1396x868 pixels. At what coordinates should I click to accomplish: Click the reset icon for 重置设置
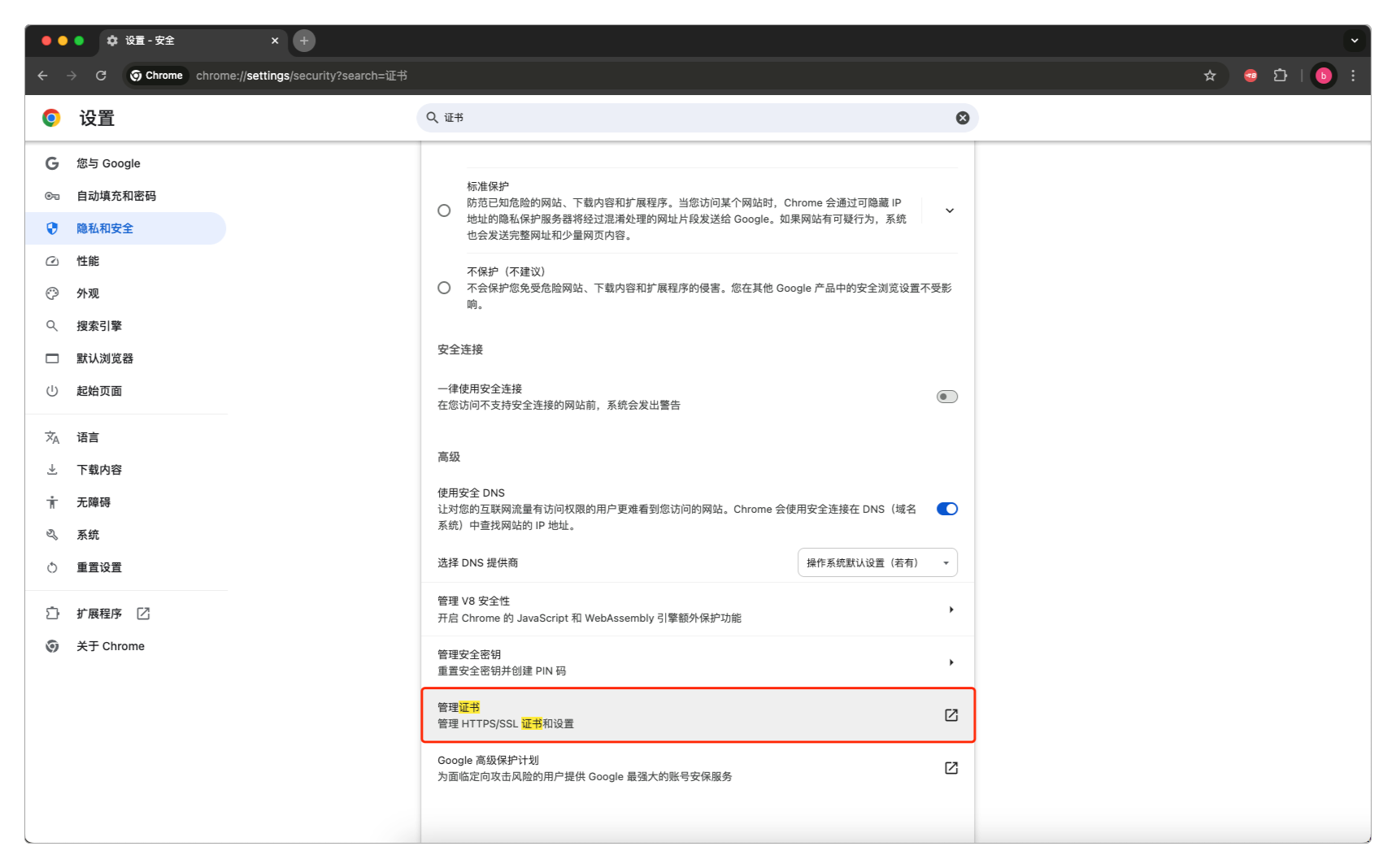[x=52, y=567]
